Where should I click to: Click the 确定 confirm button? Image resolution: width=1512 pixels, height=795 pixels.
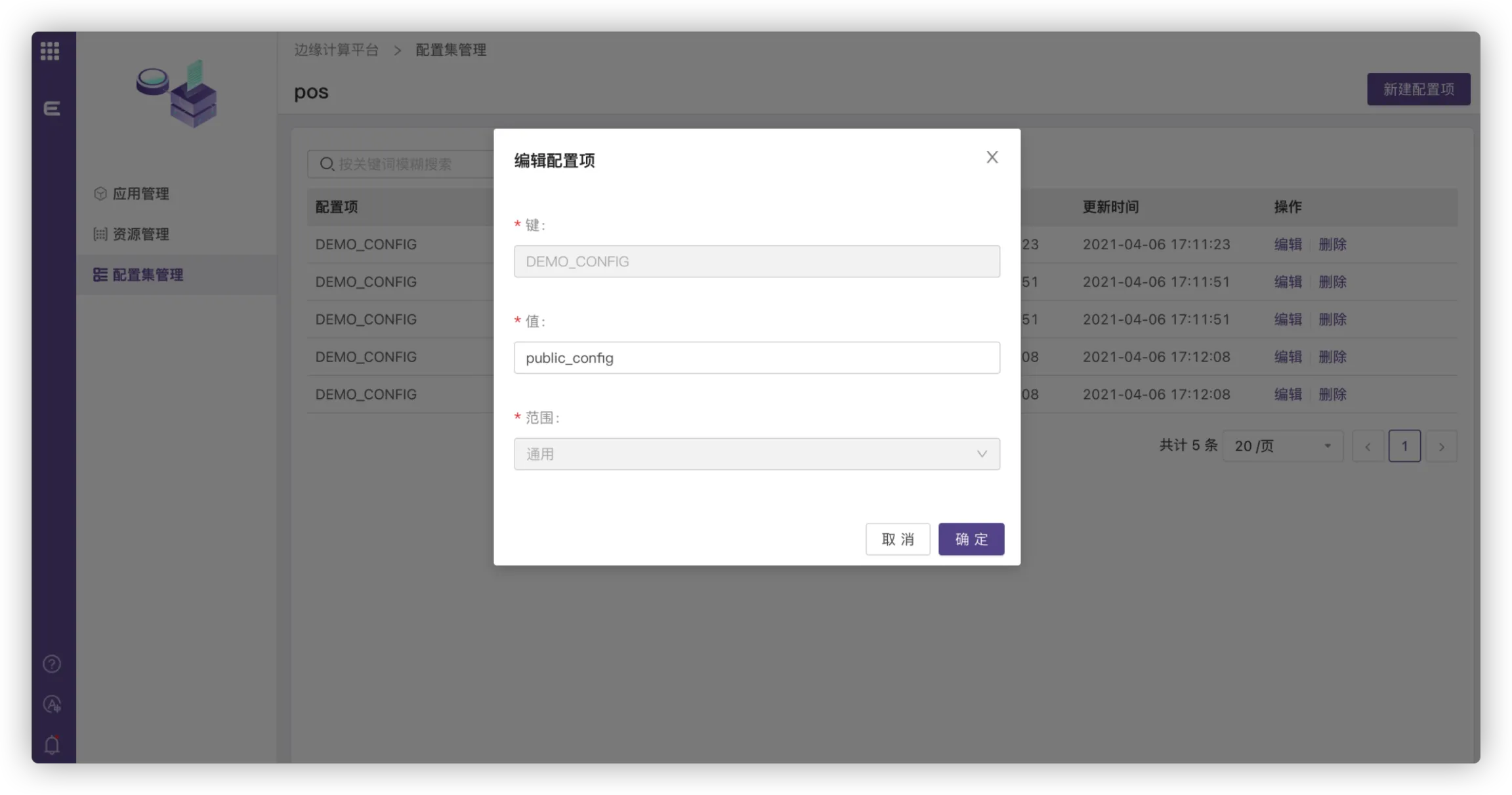pos(971,539)
